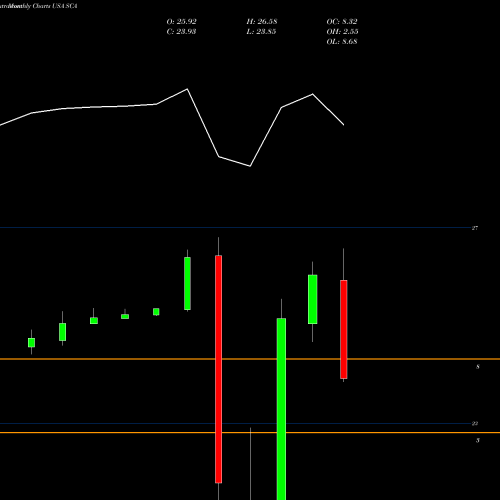This screenshot has width=500, height=500.
Task: Click the 'OH: 2.55' reading
Action: 342,32
